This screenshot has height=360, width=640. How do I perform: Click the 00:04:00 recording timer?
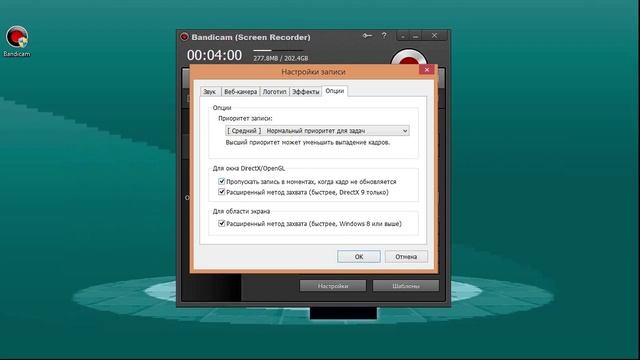(x=214, y=55)
